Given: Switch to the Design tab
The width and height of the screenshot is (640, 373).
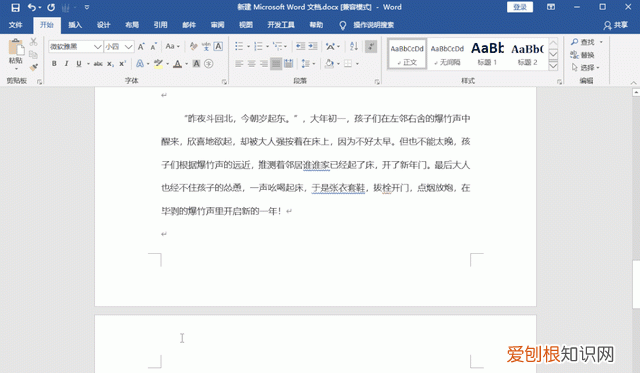Looking at the screenshot, I should point(104,25).
